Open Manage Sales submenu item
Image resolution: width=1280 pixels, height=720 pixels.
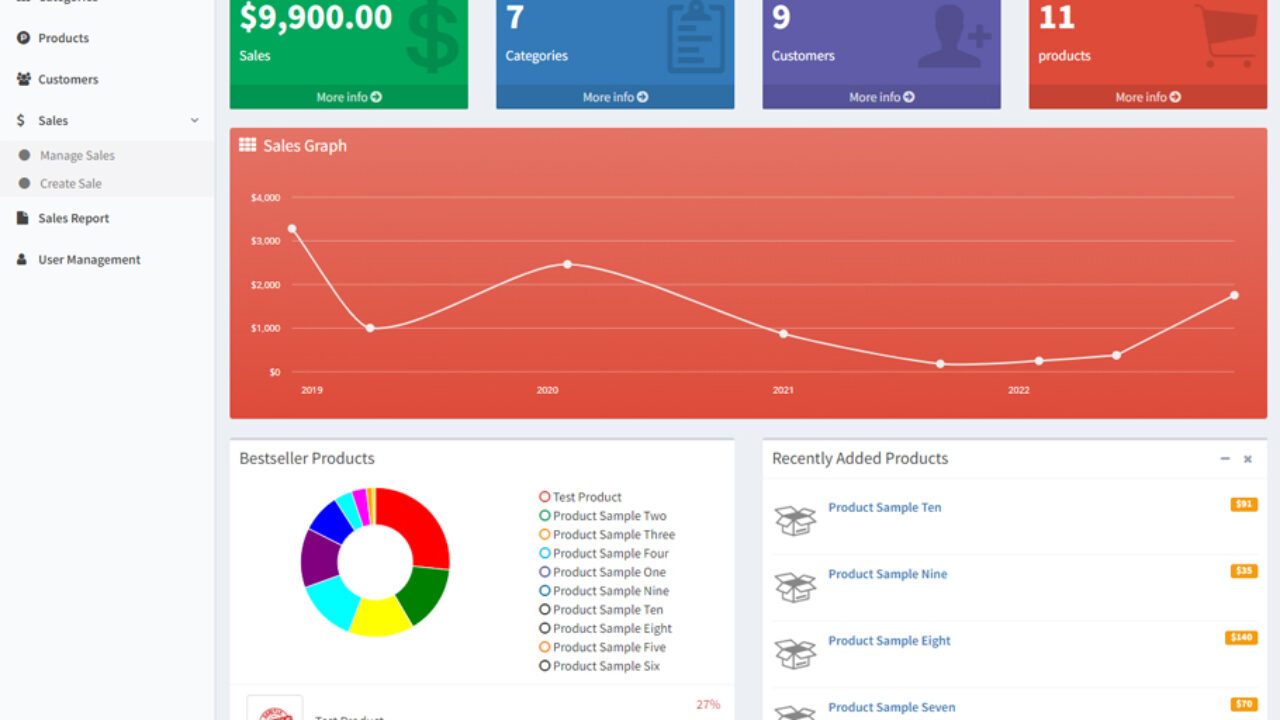click(77, 155)
